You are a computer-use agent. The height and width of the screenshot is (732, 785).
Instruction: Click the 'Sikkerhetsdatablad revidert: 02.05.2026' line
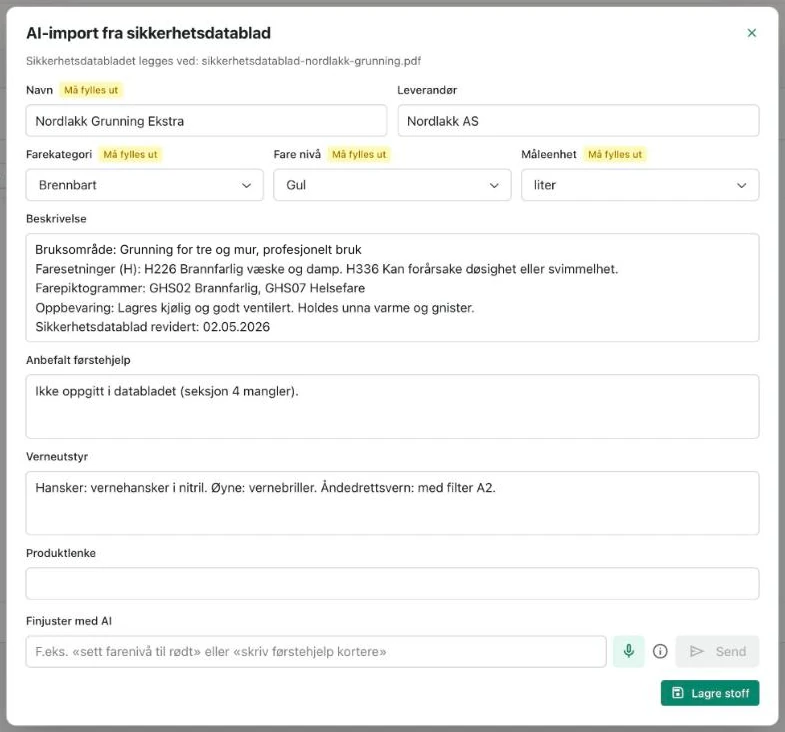click(153, 327)
